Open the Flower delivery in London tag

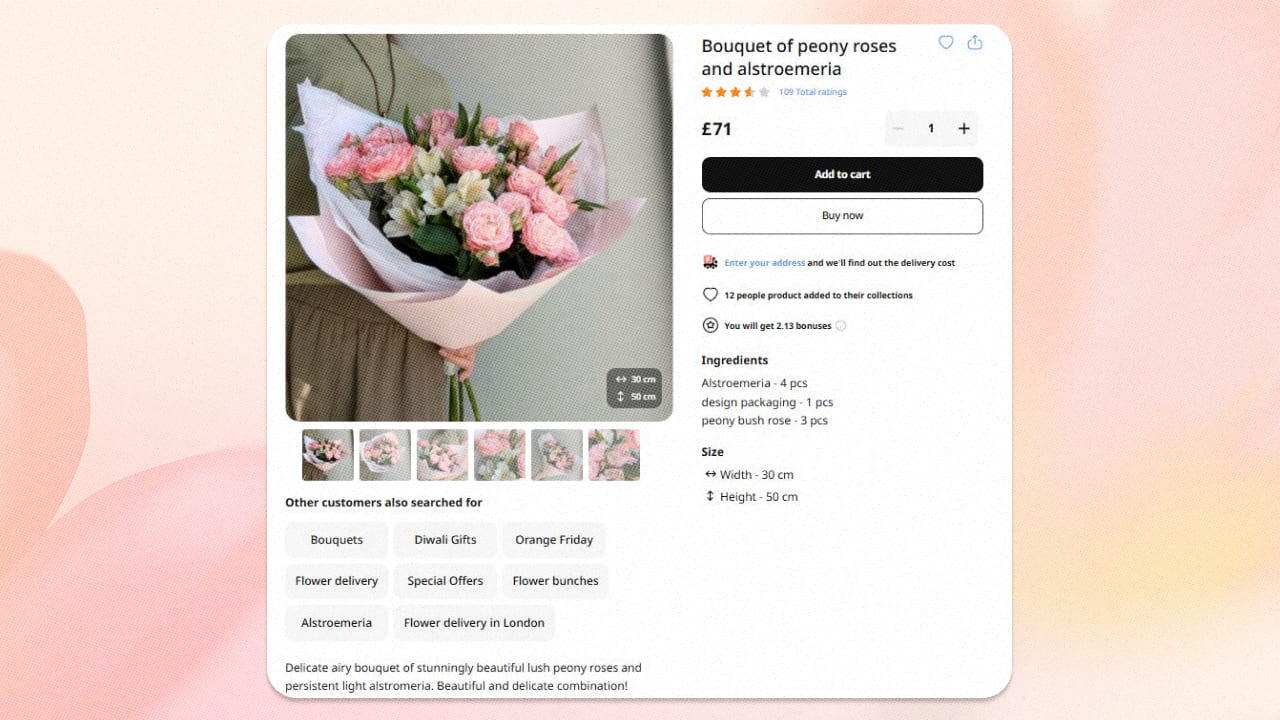click(474, 623)
